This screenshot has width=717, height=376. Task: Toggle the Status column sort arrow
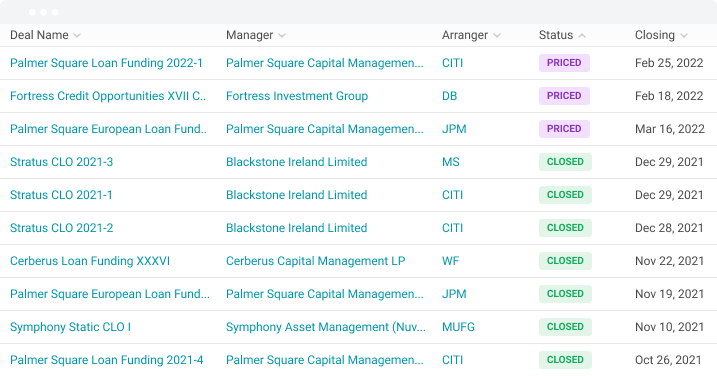(x=582, y=36)
